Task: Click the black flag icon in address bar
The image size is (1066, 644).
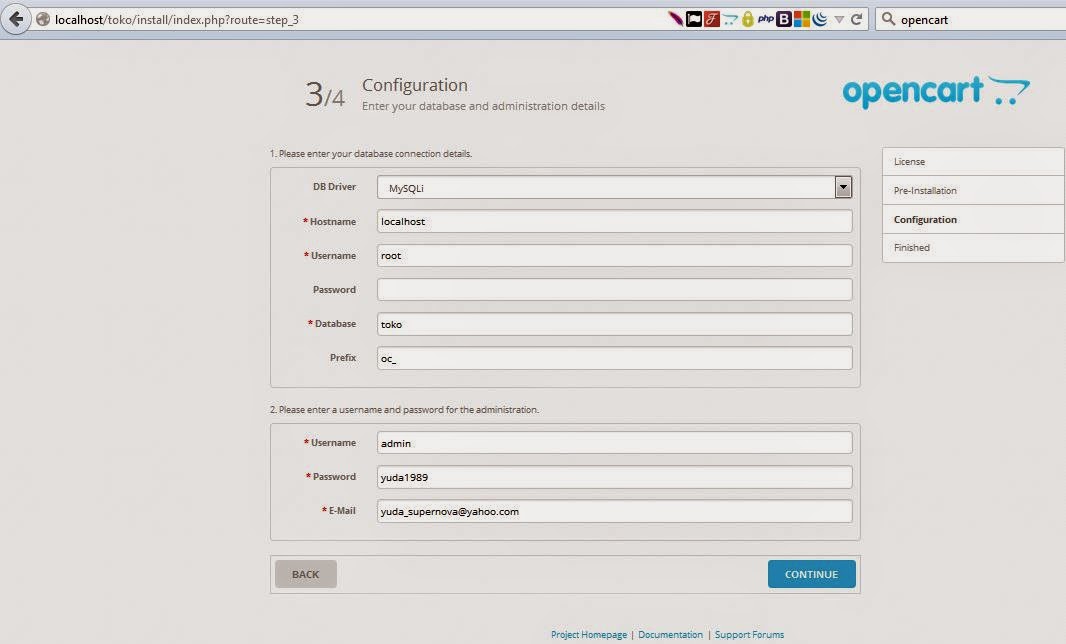Action: click(x=693, y=19)
